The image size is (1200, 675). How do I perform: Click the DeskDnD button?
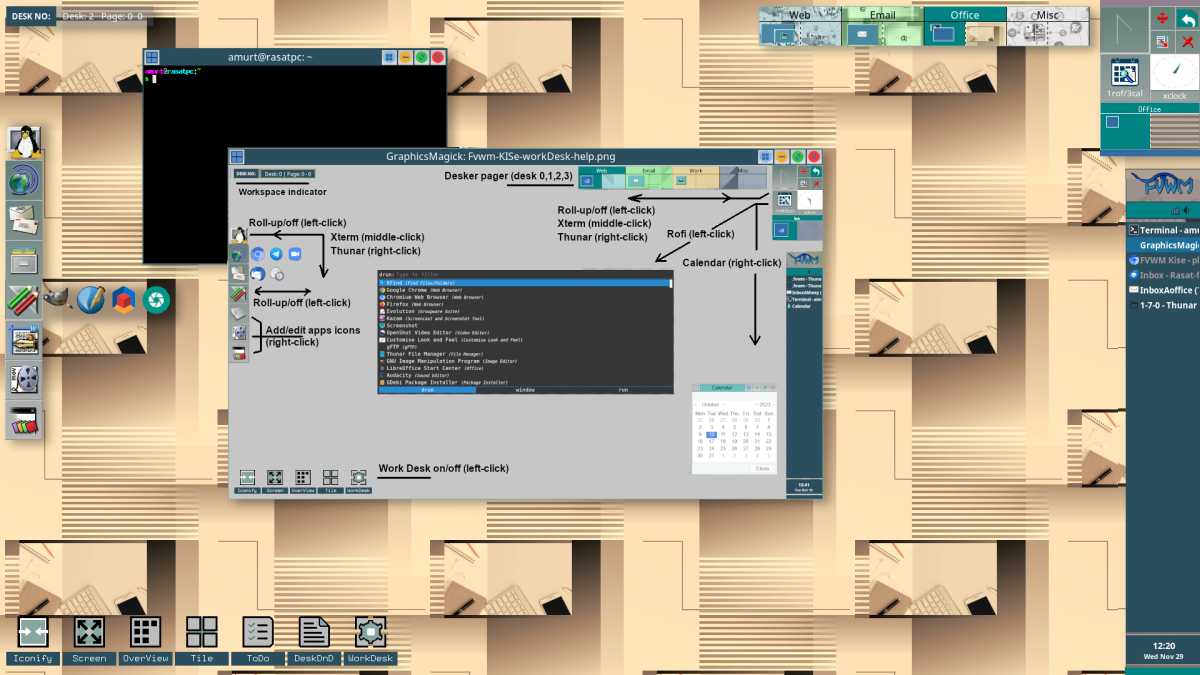point(314,640)
